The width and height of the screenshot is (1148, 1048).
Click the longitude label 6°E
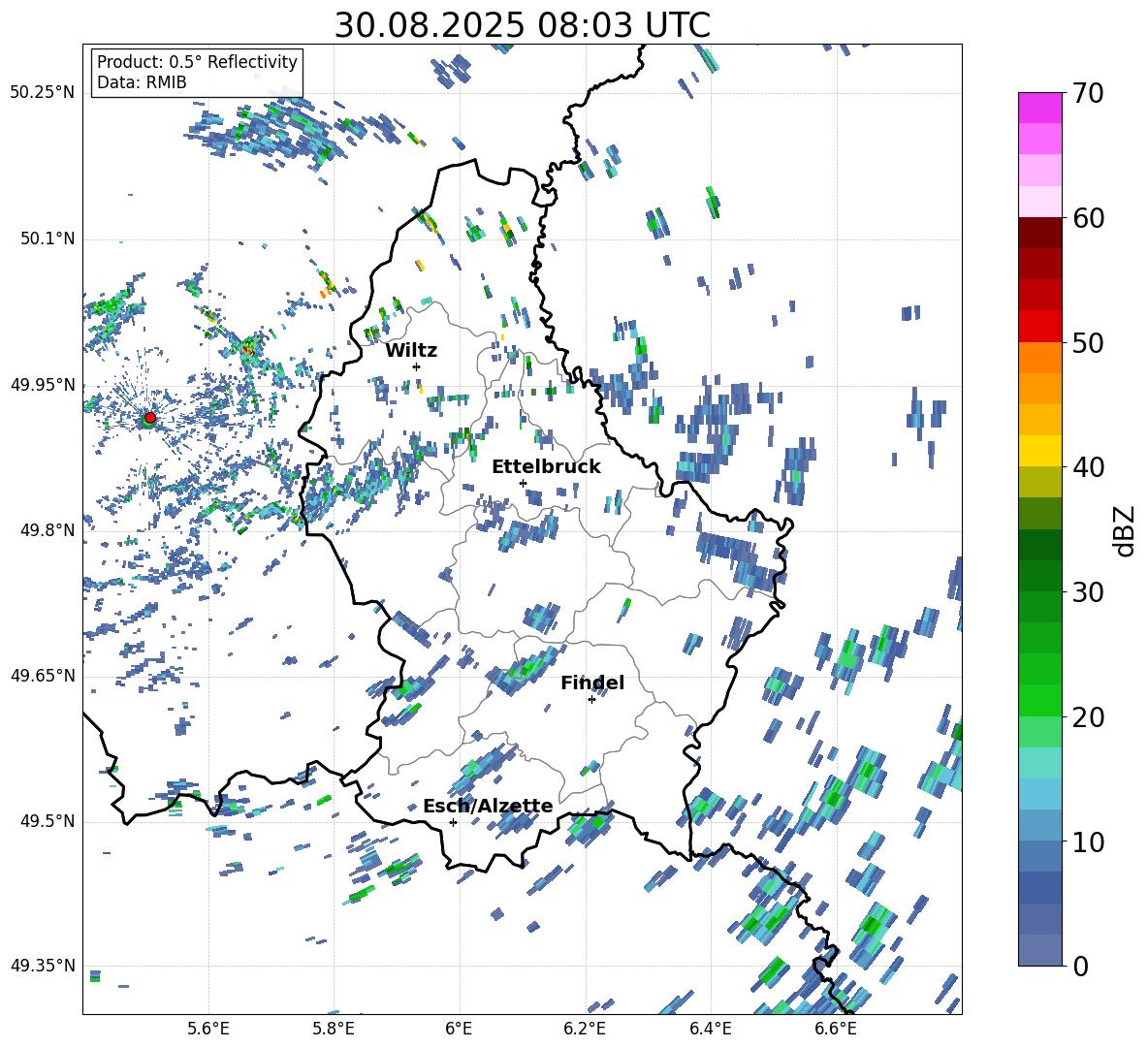tap(459, 1029)
